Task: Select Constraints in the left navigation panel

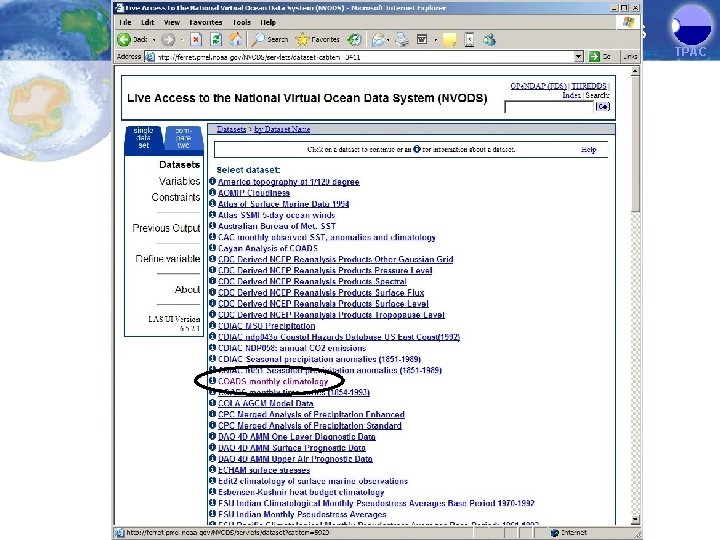Action: [176, 197]
